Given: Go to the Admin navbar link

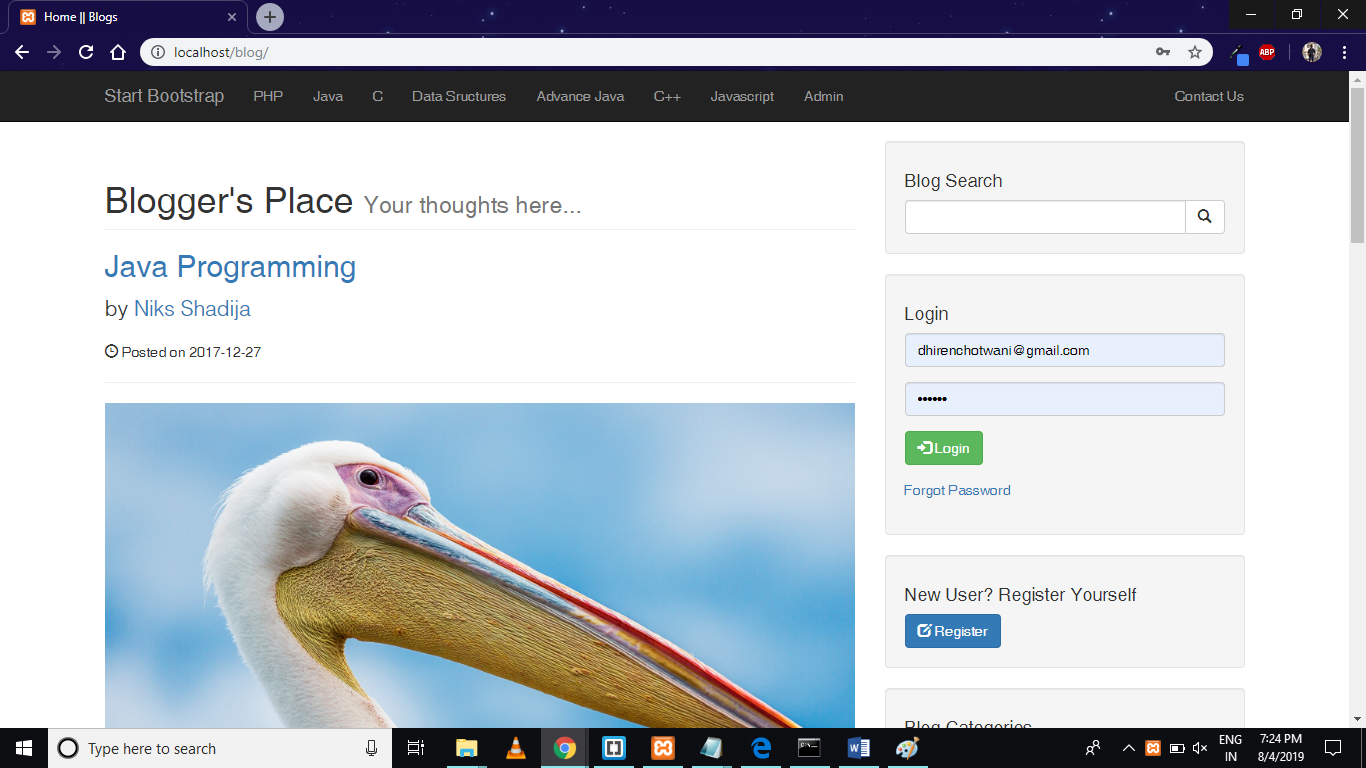Looking at the screenshot, I should pyautogui.click(x=823, y=96).
